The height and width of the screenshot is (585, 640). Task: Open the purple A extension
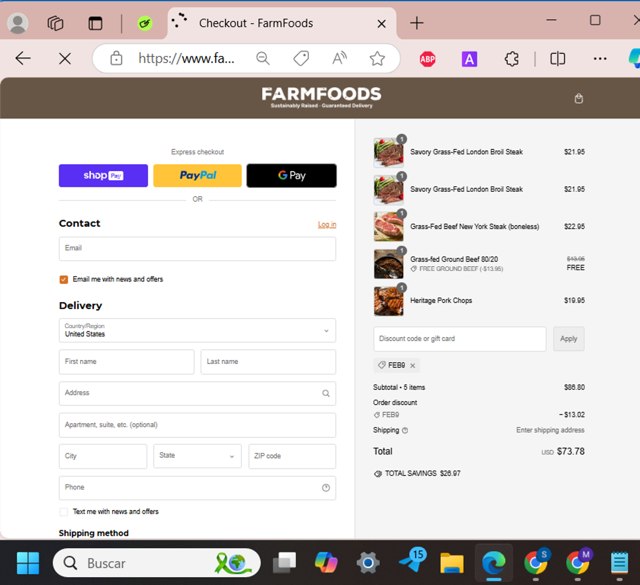pyautogui.click(x=469, y=59)
